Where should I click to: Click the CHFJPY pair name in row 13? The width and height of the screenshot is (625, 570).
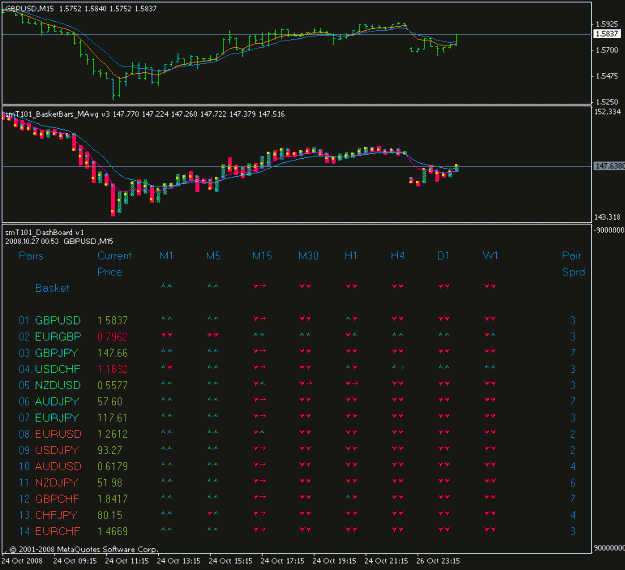coord(56,515)
